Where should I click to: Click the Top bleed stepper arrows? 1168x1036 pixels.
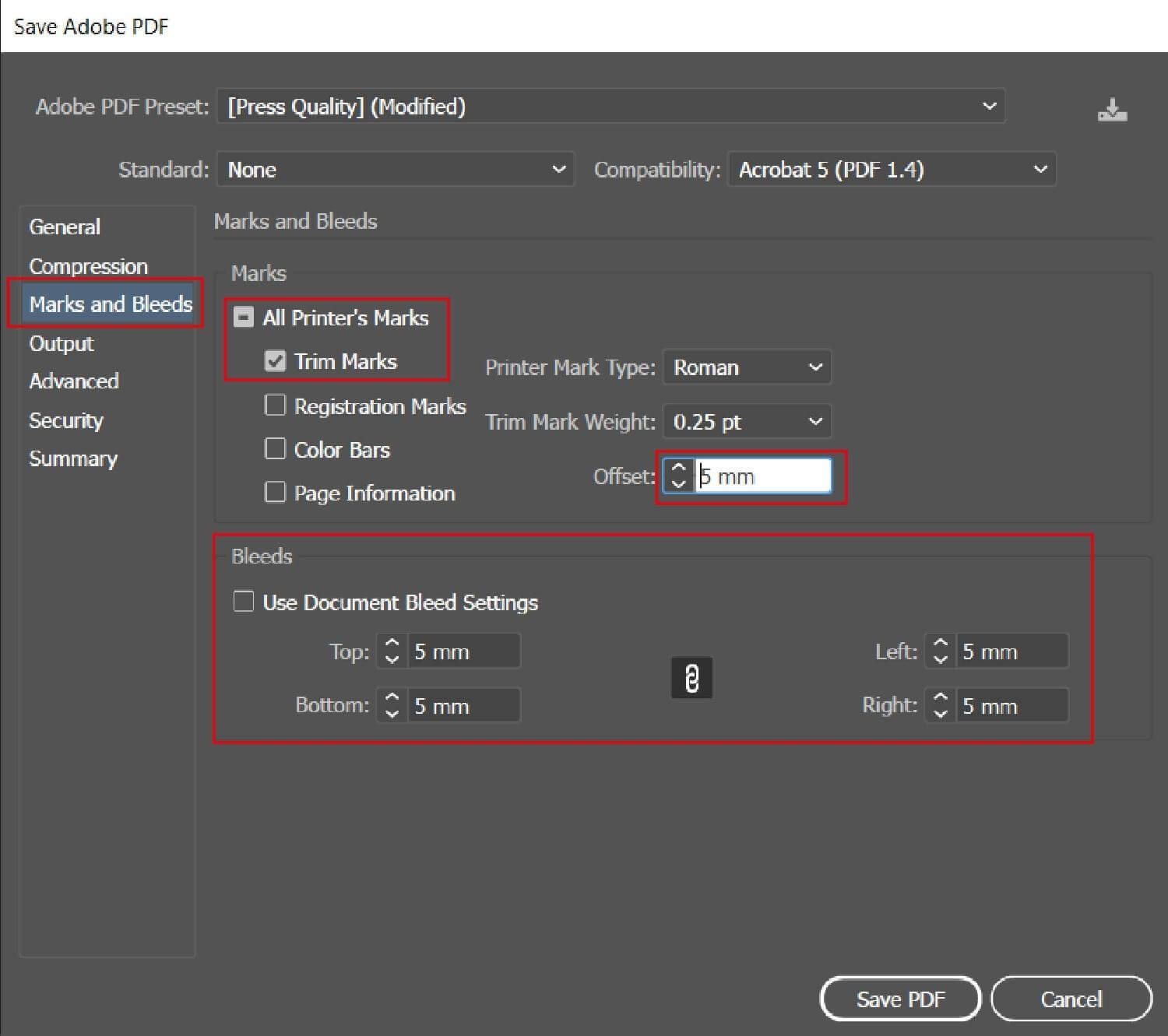click(392, 651)
